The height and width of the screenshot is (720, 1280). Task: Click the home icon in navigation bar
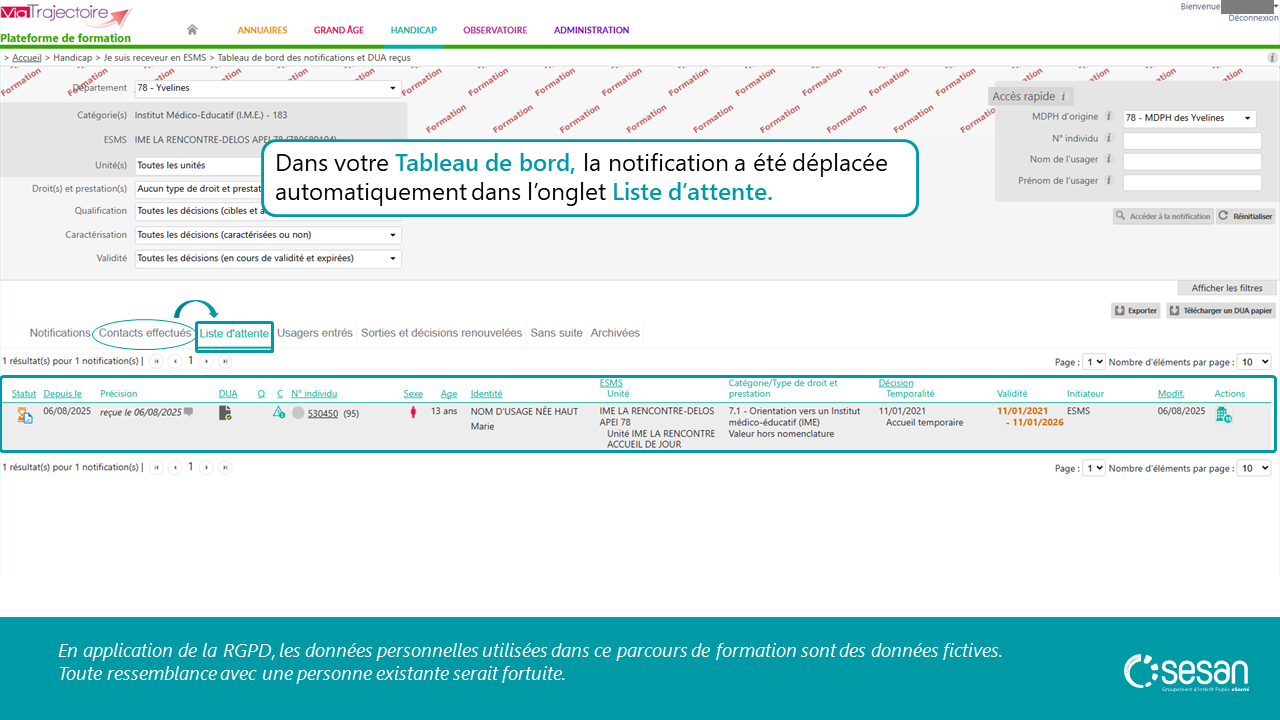click(x=192, y=30)
